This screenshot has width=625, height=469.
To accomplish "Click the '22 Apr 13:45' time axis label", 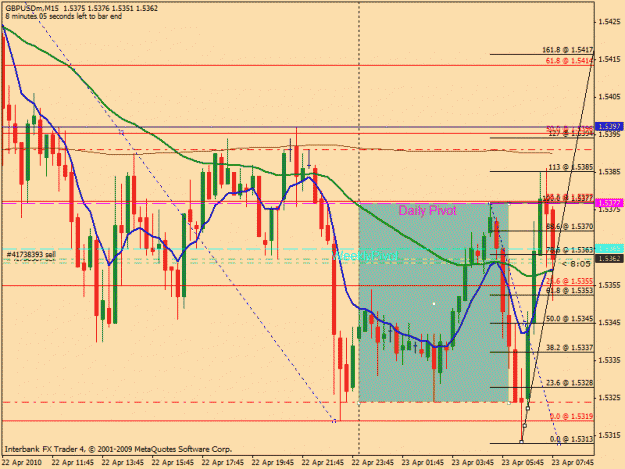I will (x=122, y=463).
